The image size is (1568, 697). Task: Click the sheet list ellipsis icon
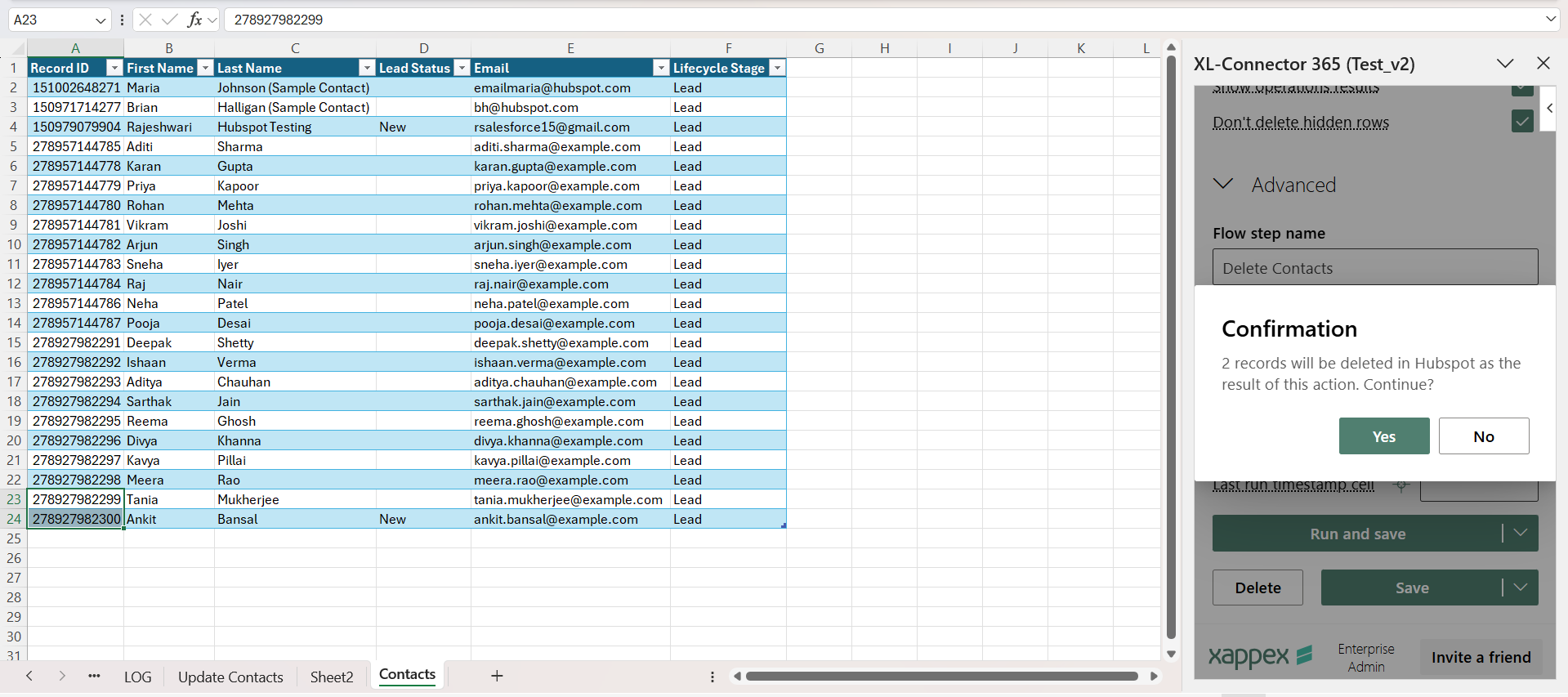pyautogui.click(x=94, y=676)
